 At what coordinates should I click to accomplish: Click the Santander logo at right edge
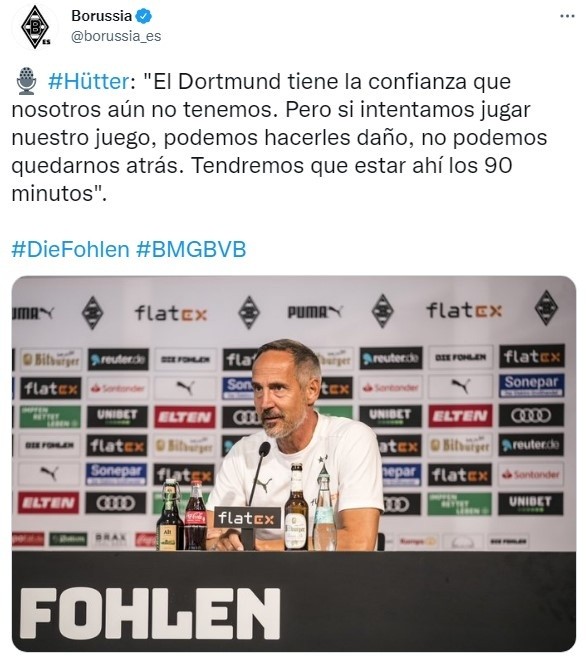532,474
